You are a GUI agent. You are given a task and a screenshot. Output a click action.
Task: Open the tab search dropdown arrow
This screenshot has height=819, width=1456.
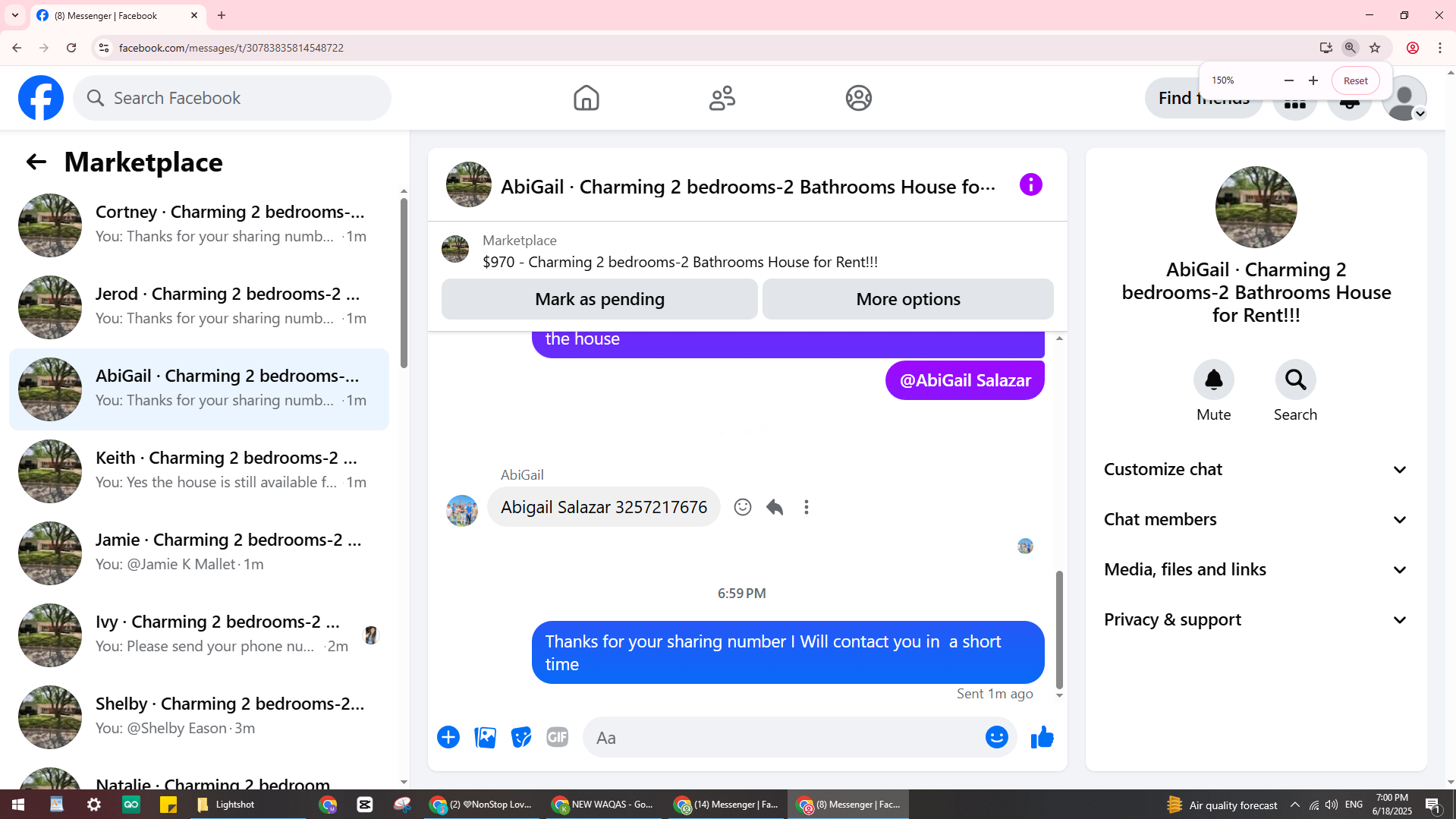point(15,15)
